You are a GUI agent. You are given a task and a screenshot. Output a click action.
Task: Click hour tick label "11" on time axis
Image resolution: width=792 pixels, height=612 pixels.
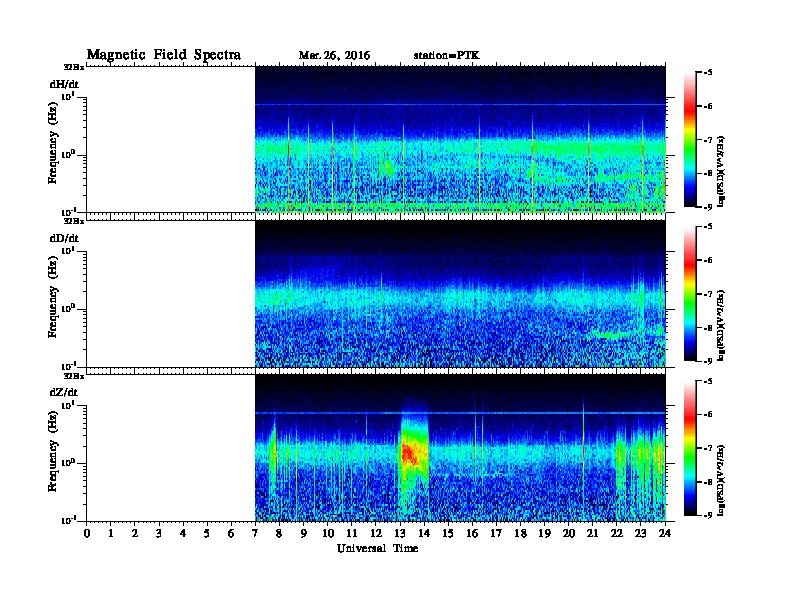(352, 534)
